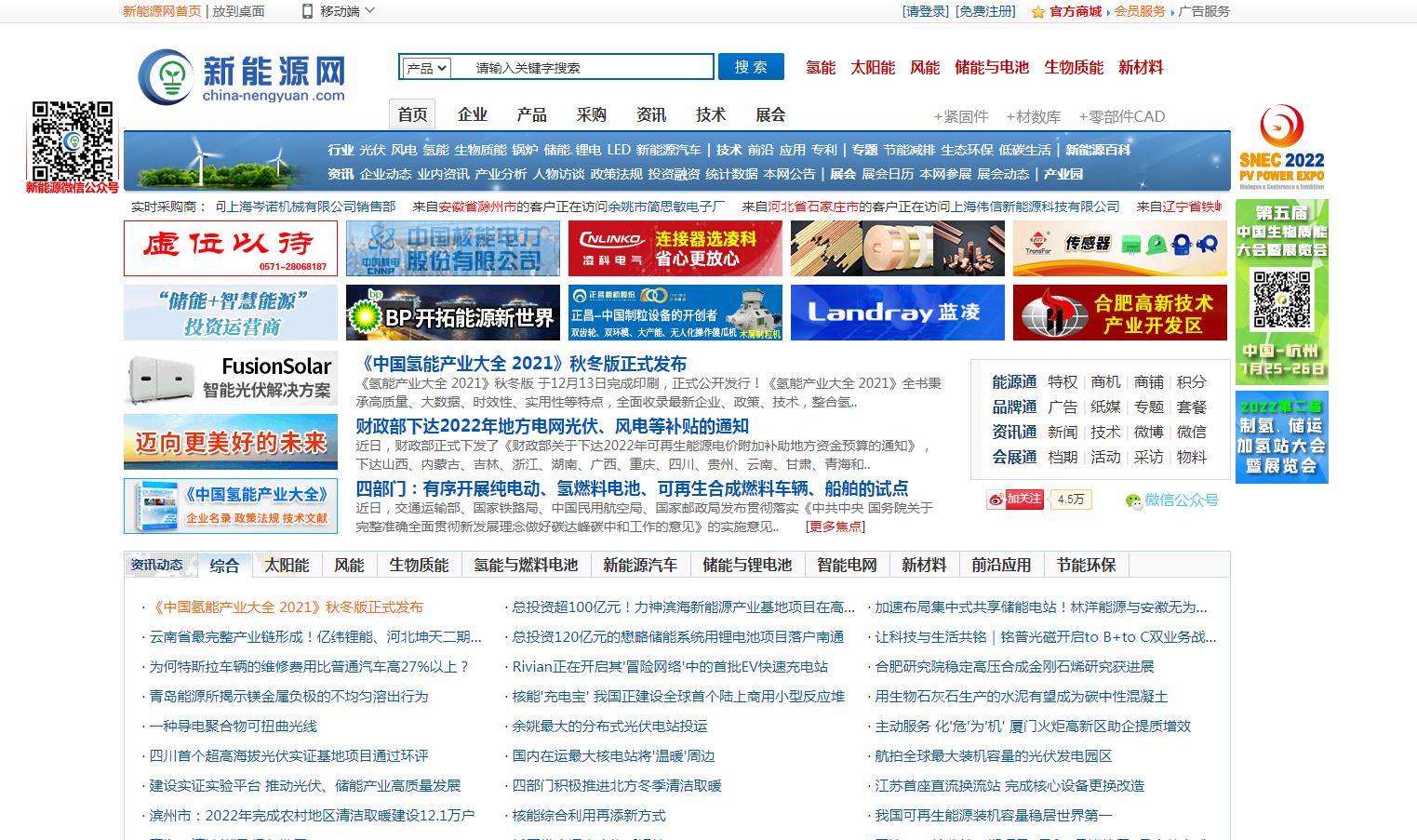Click 新能源百科 in the blue menu
This screenshot has width=1417, height=840.
(x=1098, y=150)
